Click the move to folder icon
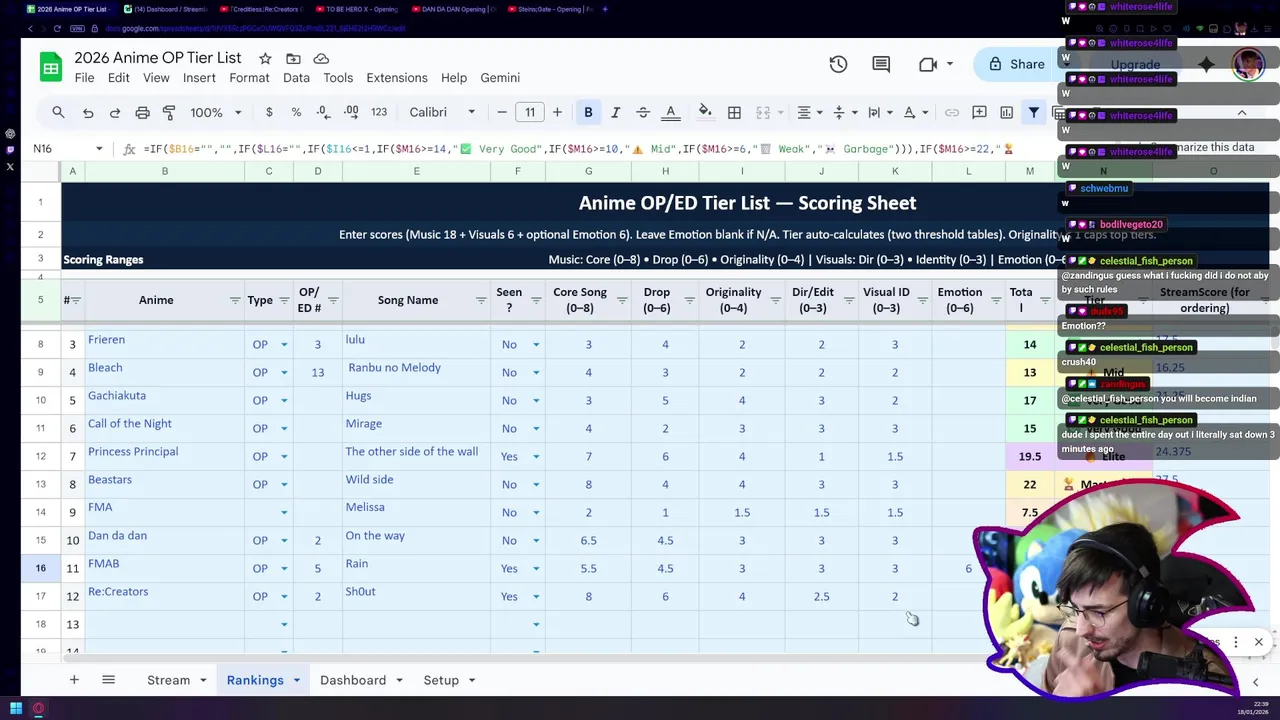This screenshot has height=720, width=1280. [x=293, y=59]
